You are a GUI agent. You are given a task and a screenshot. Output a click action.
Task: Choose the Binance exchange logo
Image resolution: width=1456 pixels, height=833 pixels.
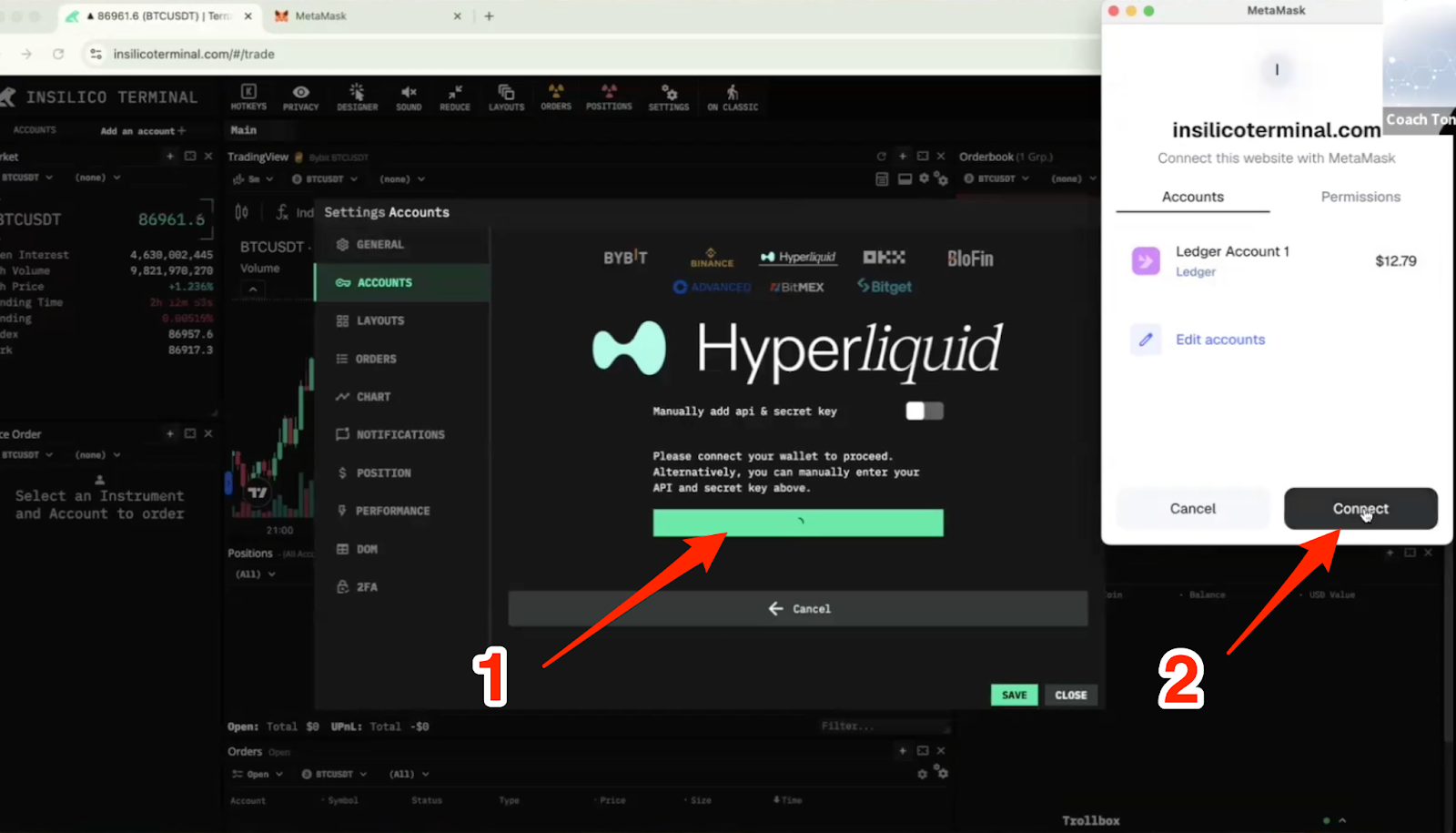click(712, 258)
